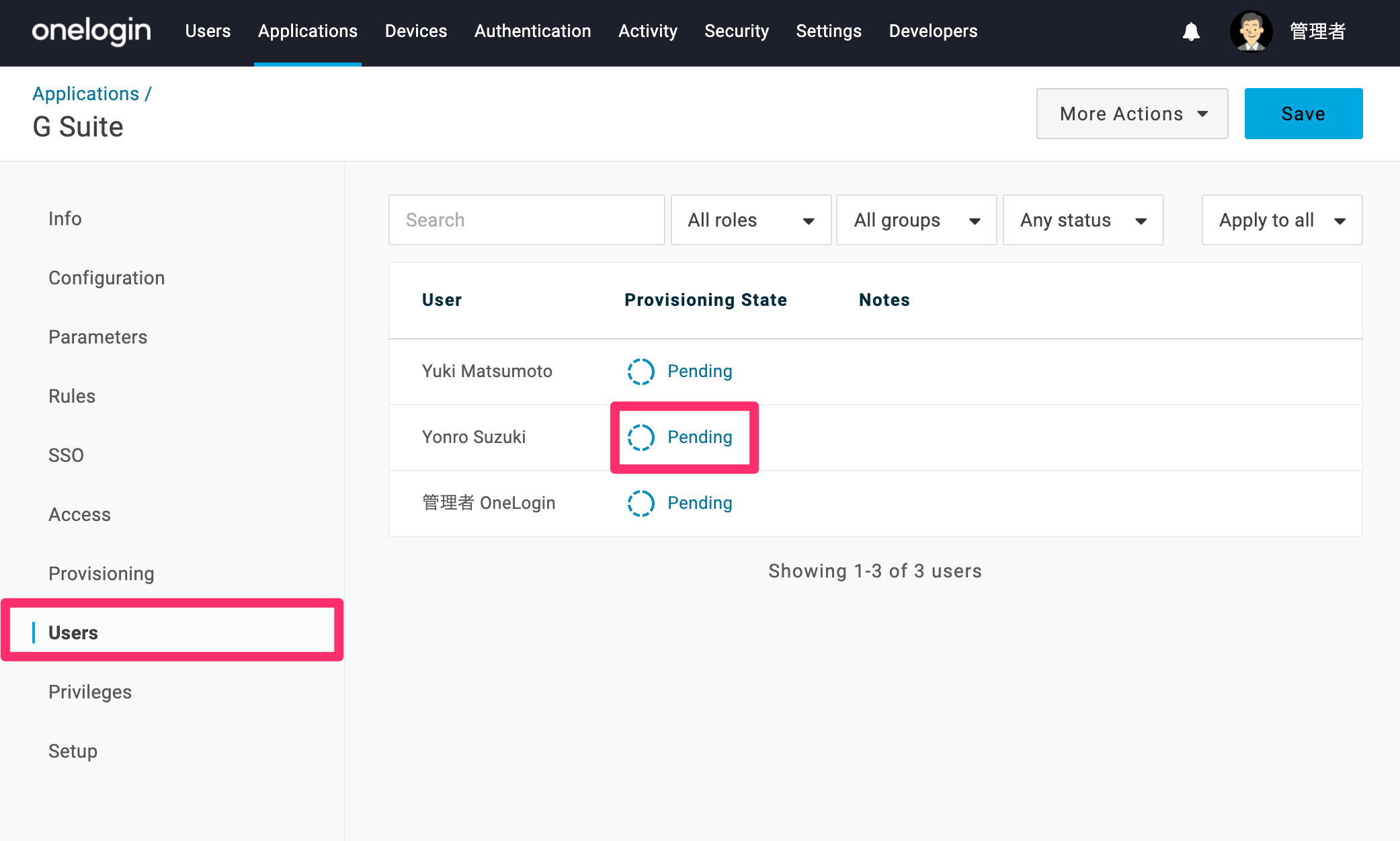
Task: Open the notifications bell
Action: point(1191,32)
